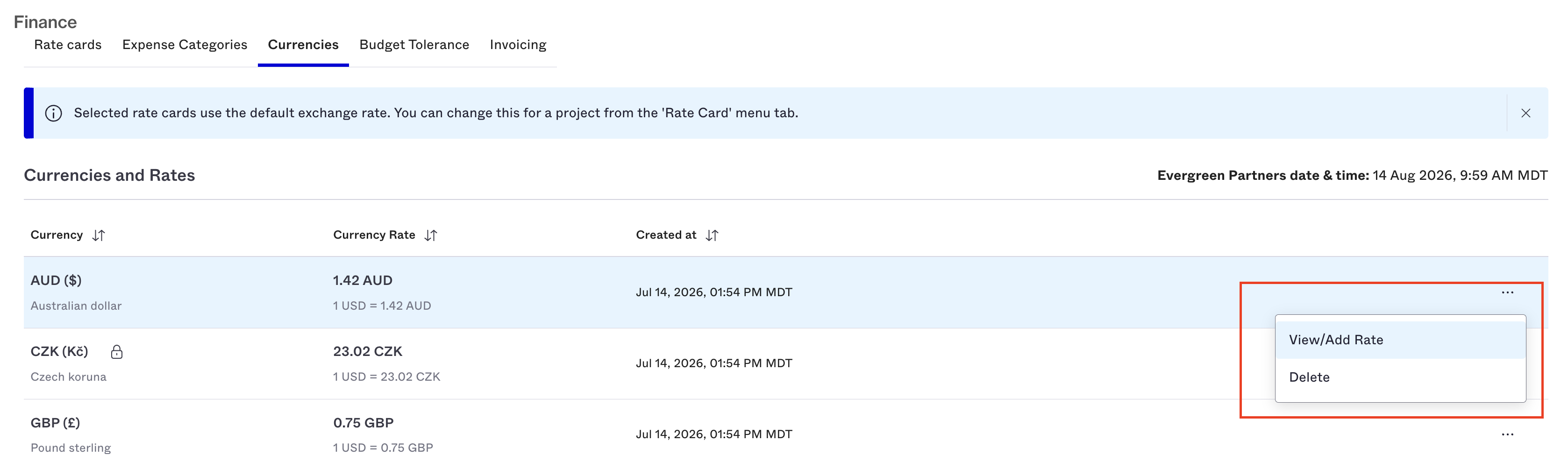Switch to the Rate cards tab
The image size is (1568, 469).
point(68,45)
